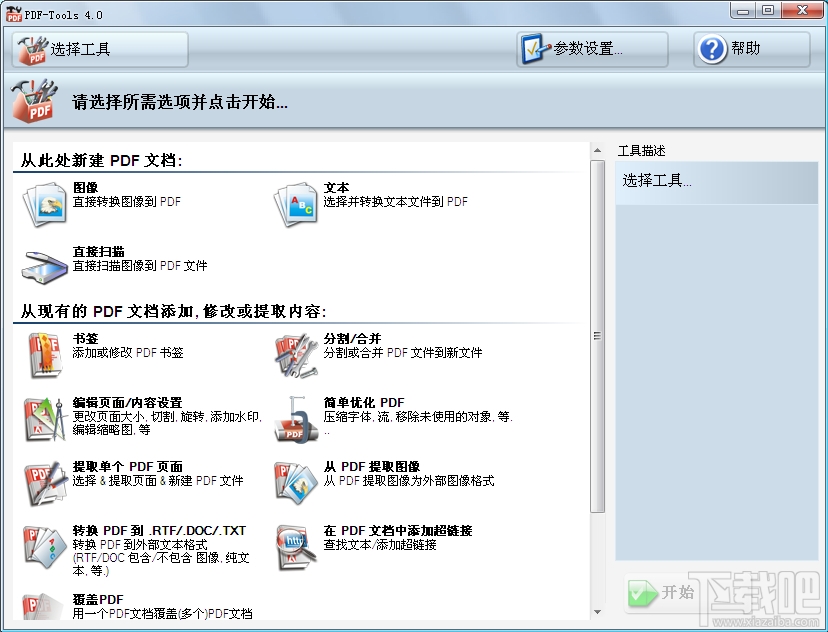Click the tool list scrollbar up arrow
Screen dimensions: 828x632
[x=597, y=150]
